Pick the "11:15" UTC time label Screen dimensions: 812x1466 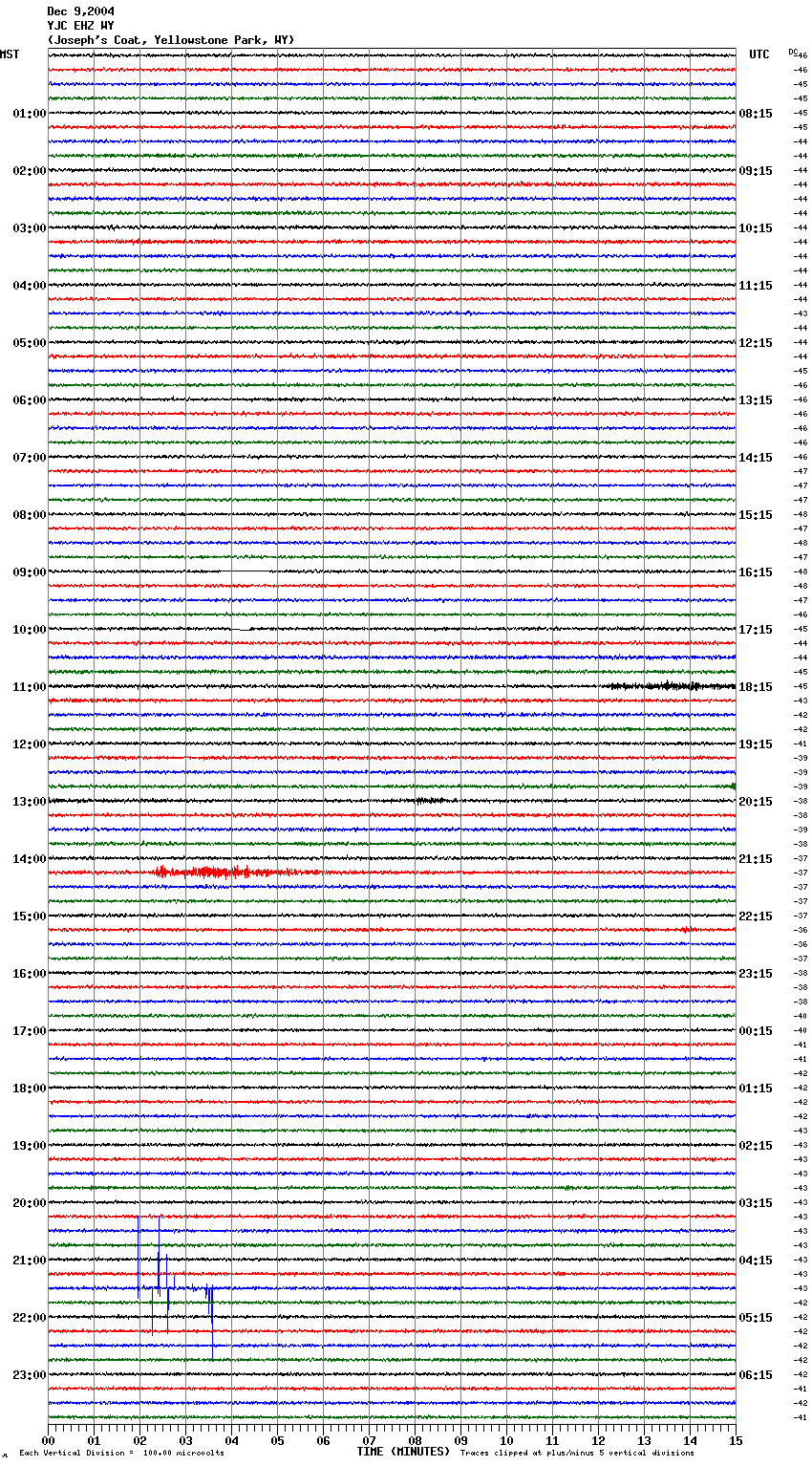(x=756, y=286)
